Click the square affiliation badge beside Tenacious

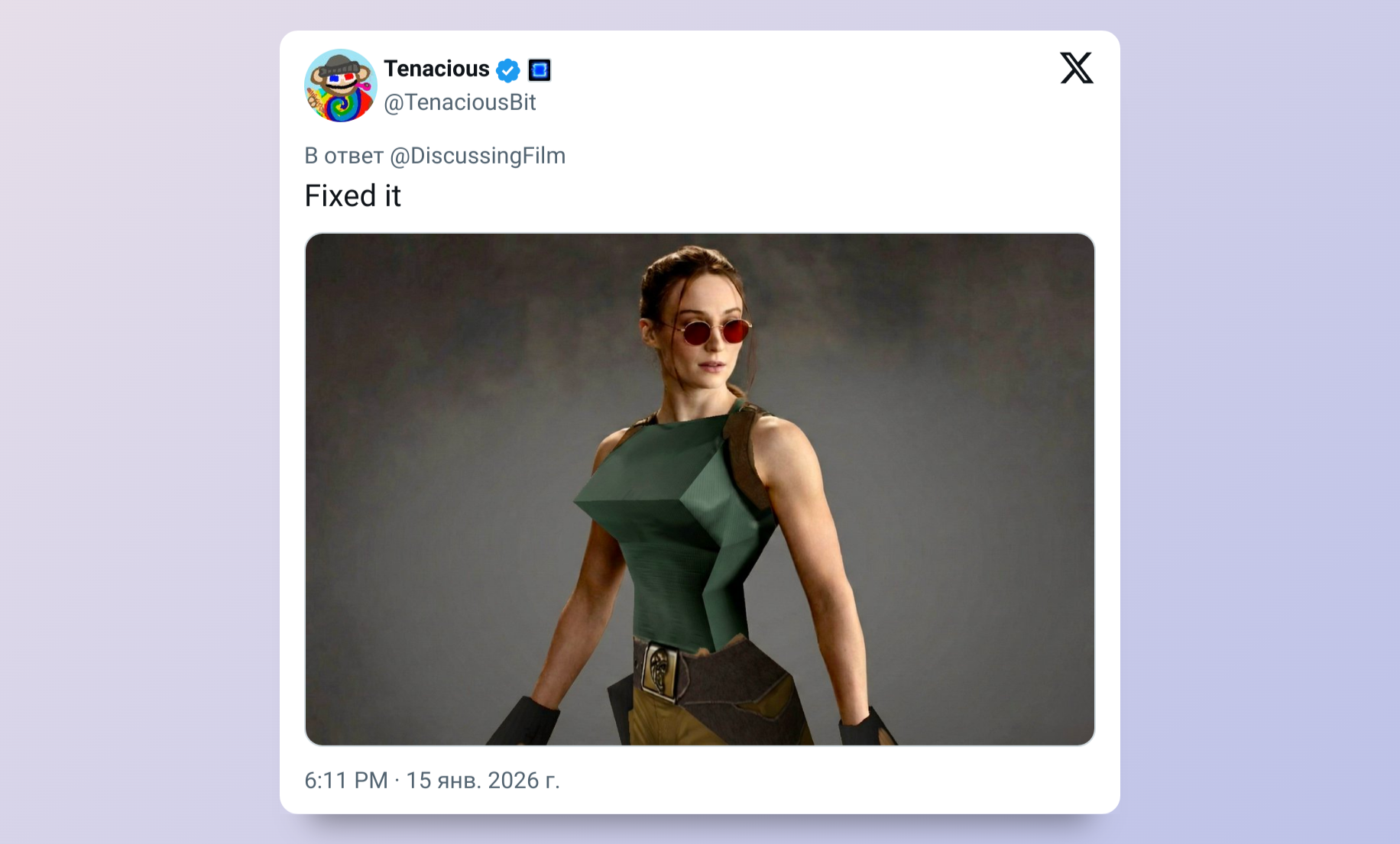[x=540, y=70]
